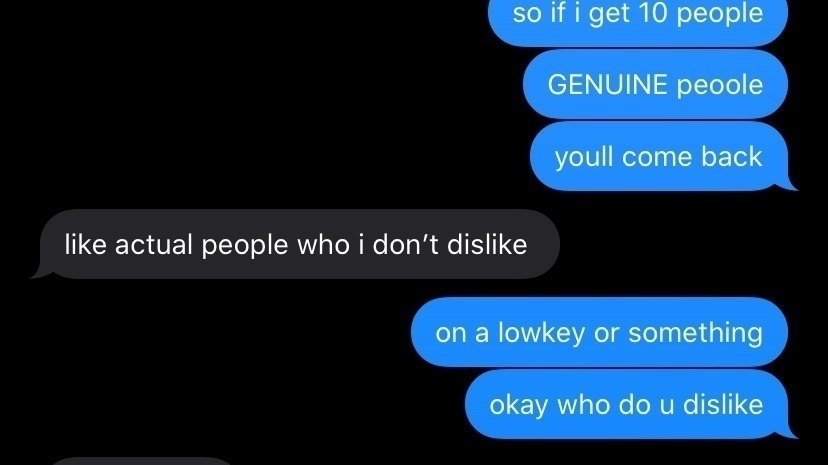Click the word "don't" in the gray message
This screenshot has width=828, height=465.
(x=406, y=244)
